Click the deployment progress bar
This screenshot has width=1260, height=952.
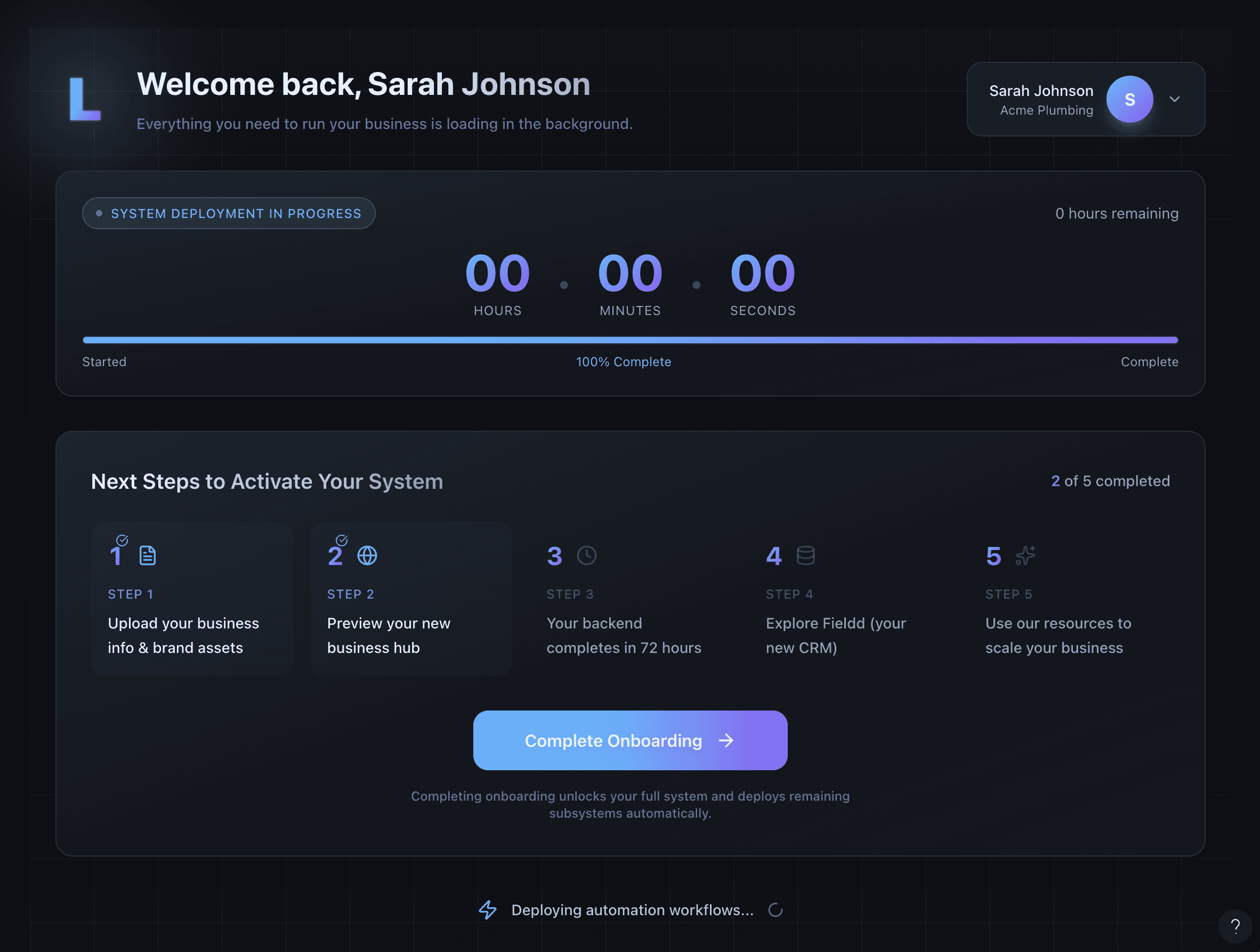point(630,340)
